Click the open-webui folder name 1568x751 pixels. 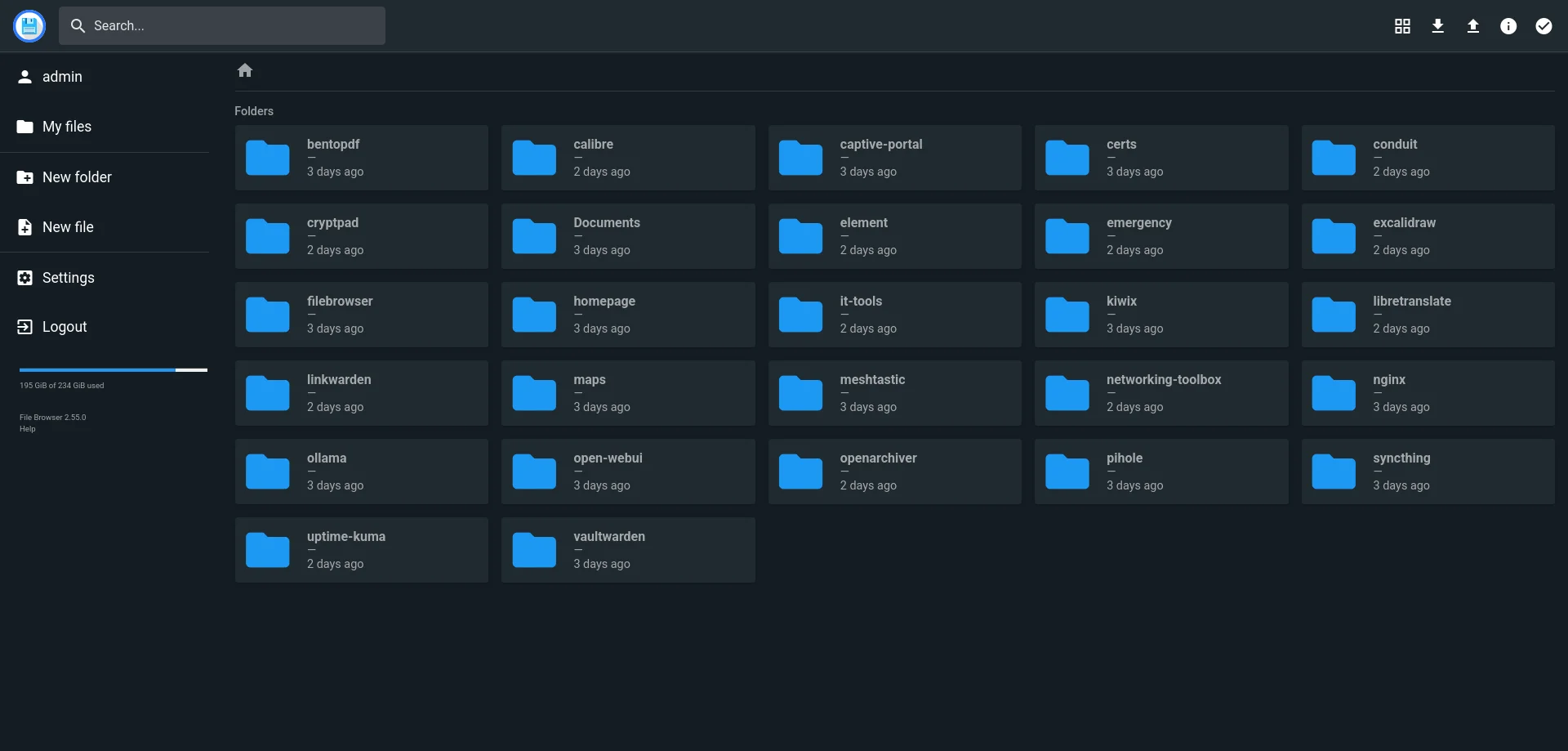608,458
